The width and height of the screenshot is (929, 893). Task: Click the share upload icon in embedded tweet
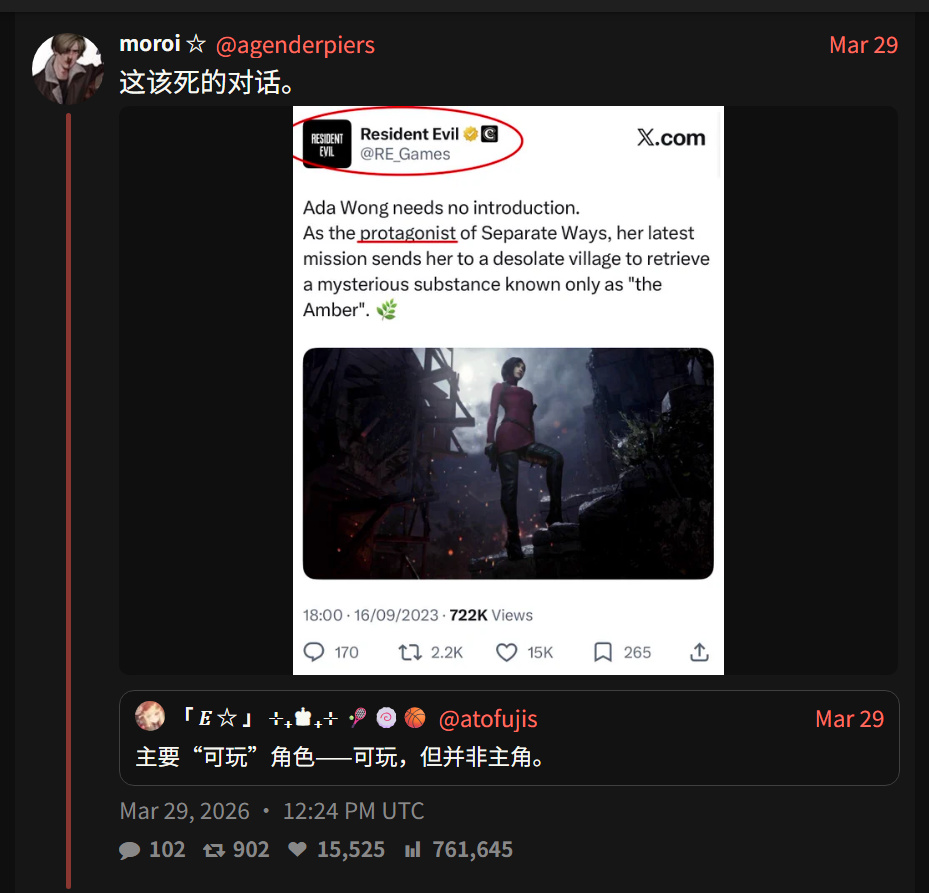699,652
